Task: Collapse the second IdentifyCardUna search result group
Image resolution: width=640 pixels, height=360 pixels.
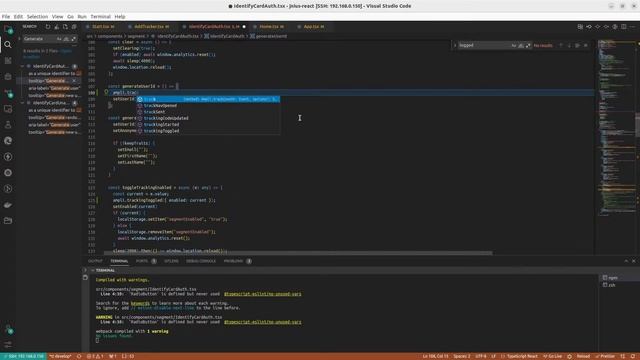Action: coord(23,103)
